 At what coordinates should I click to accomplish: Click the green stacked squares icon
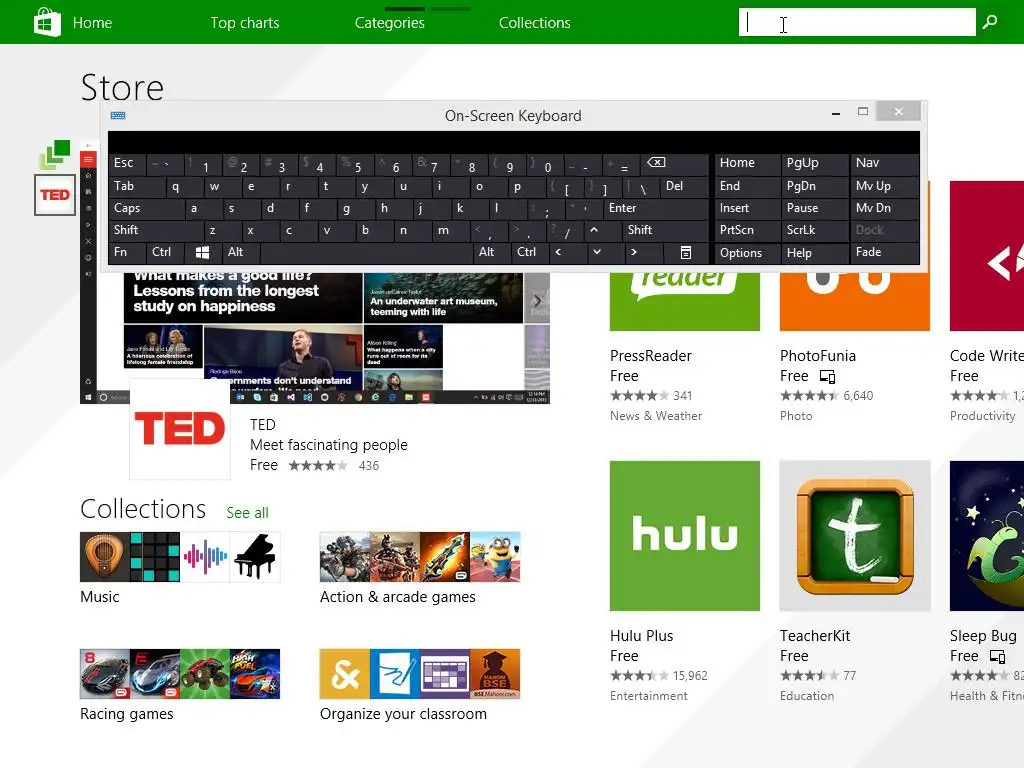[x=55, y=154]
